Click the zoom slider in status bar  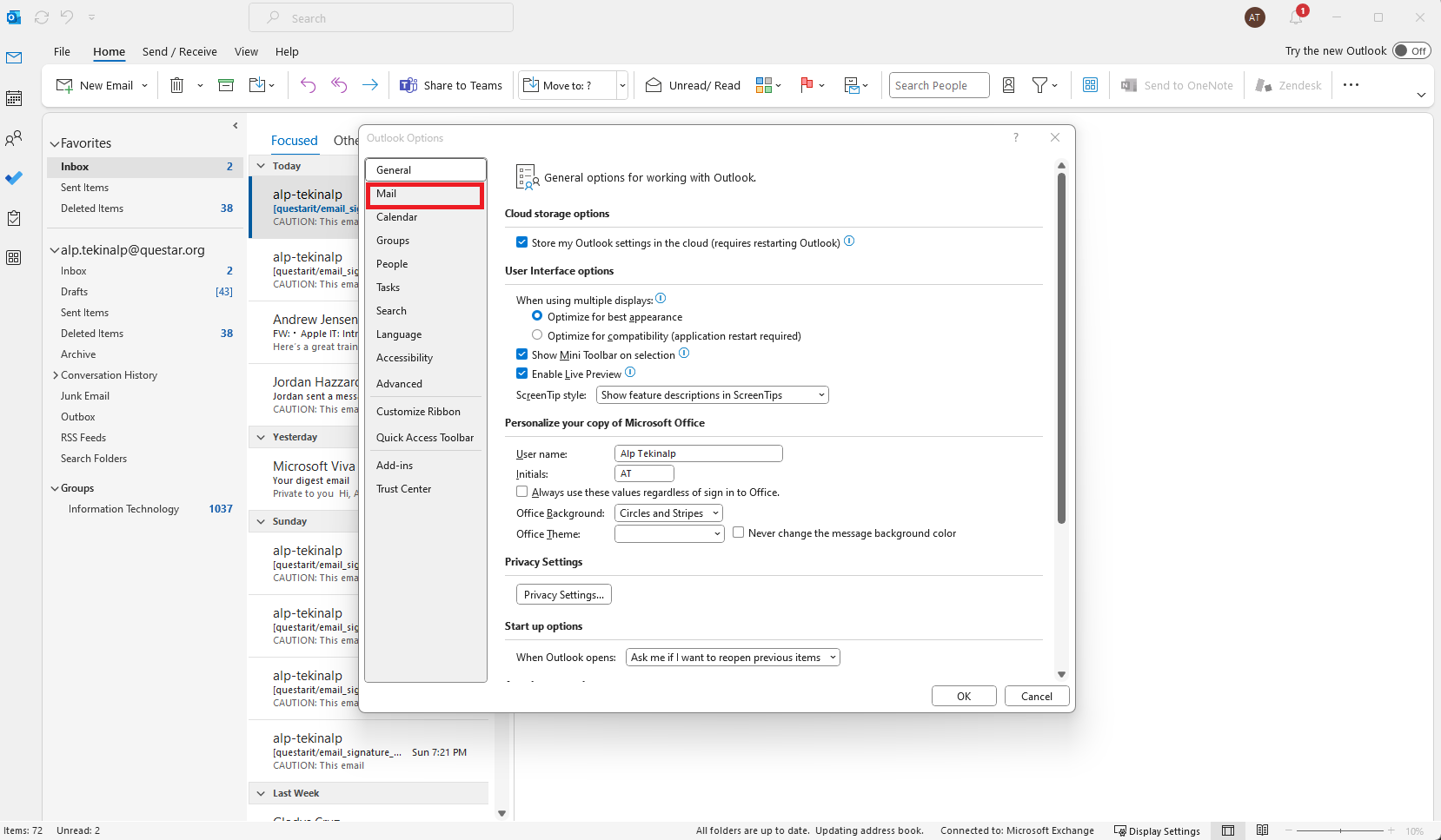click(1339, 831)
